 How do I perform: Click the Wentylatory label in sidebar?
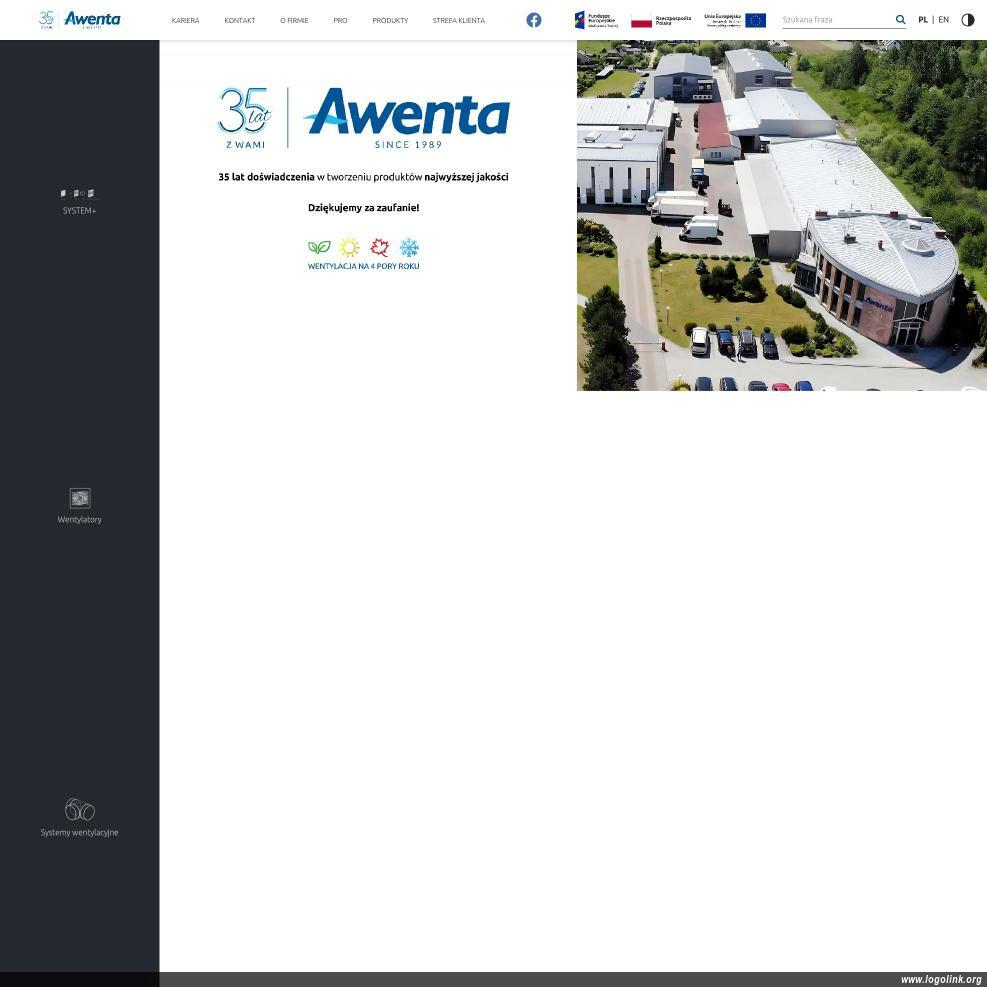point(79,519)
